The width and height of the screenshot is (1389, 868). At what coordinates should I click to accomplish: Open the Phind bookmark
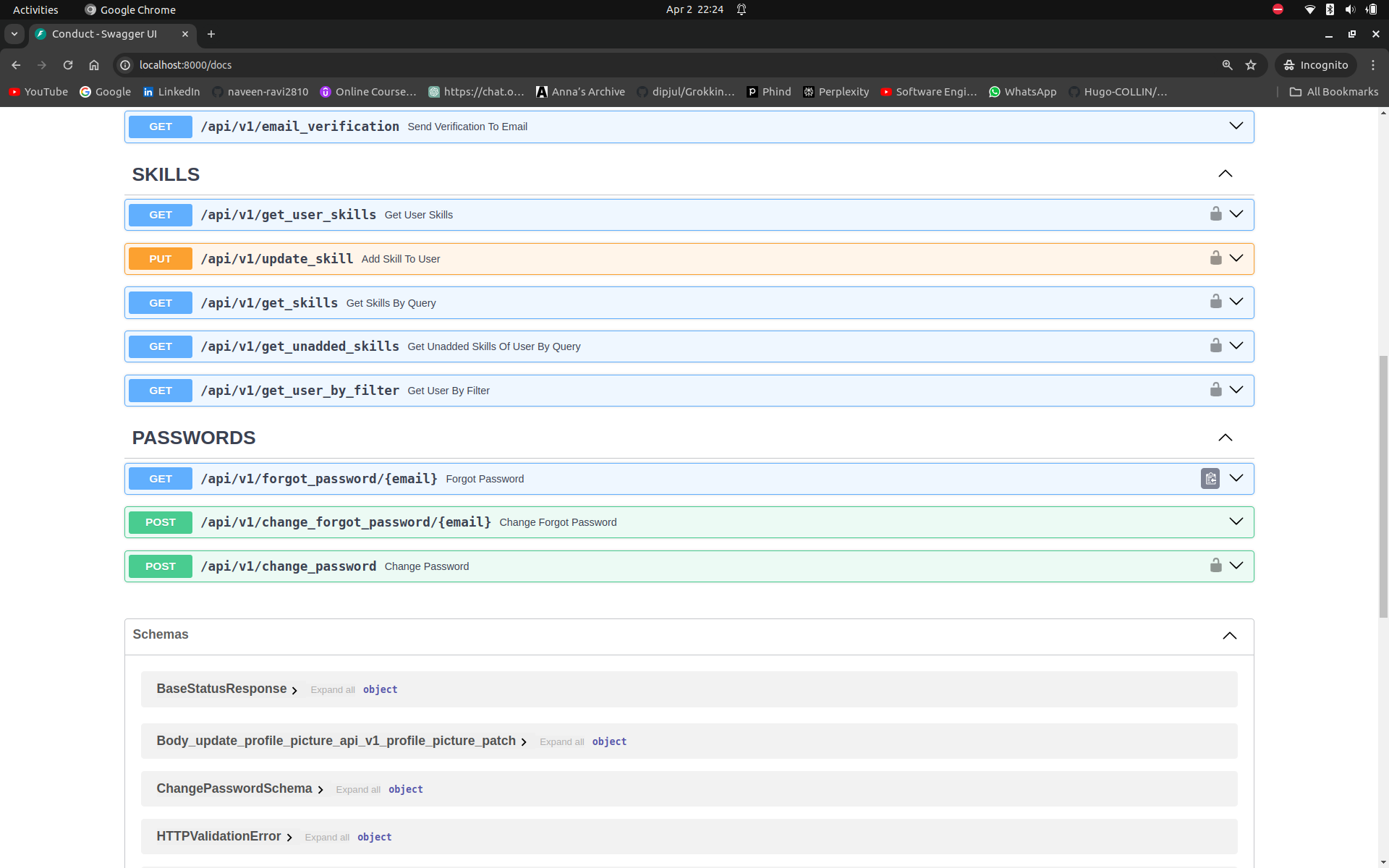(x=768, y=92)
